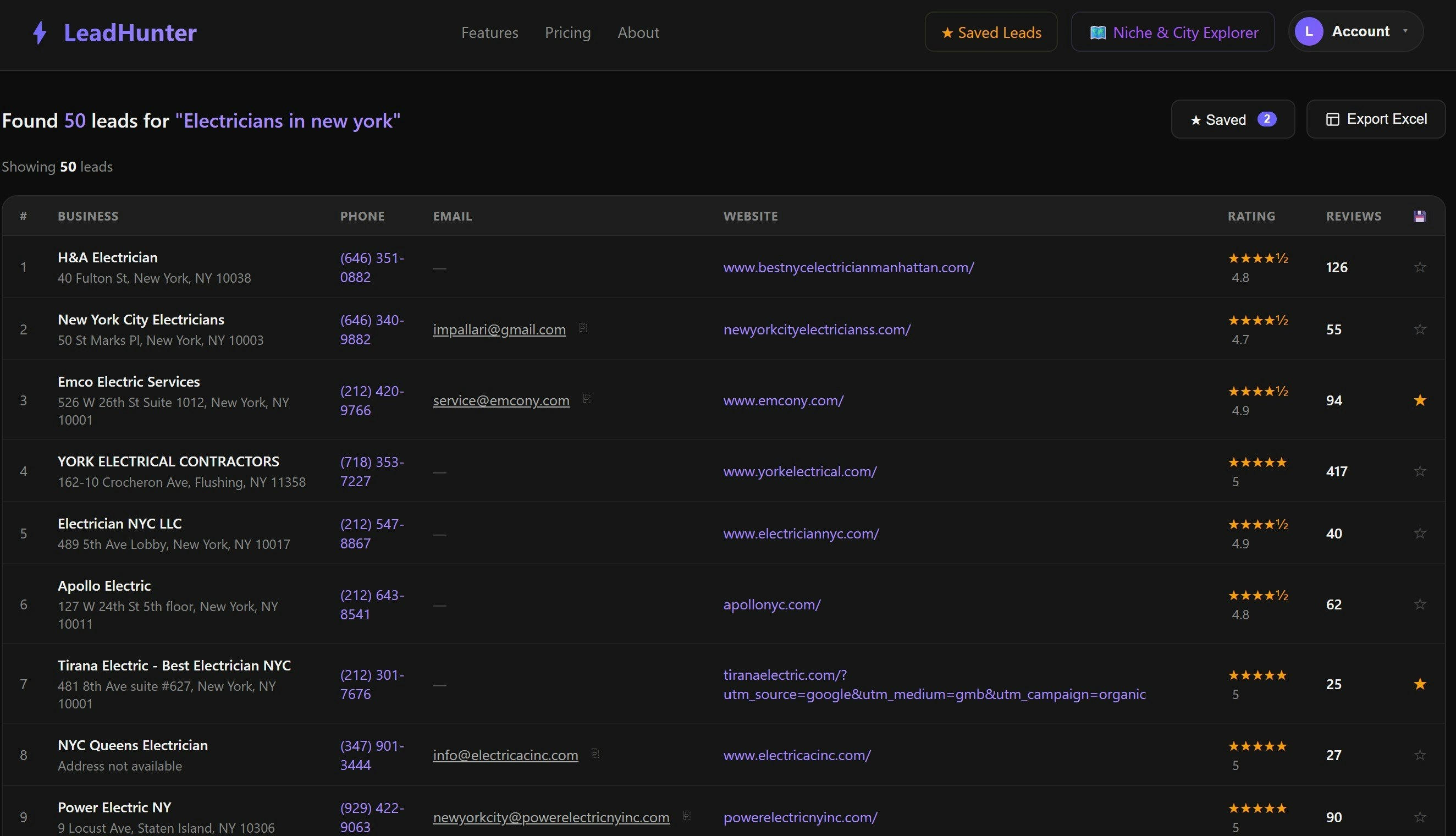Star the YORK ELECTRICAL CONTRACTORS lead
Viewport: 1456px width, 836px height.
(1420, 471)
